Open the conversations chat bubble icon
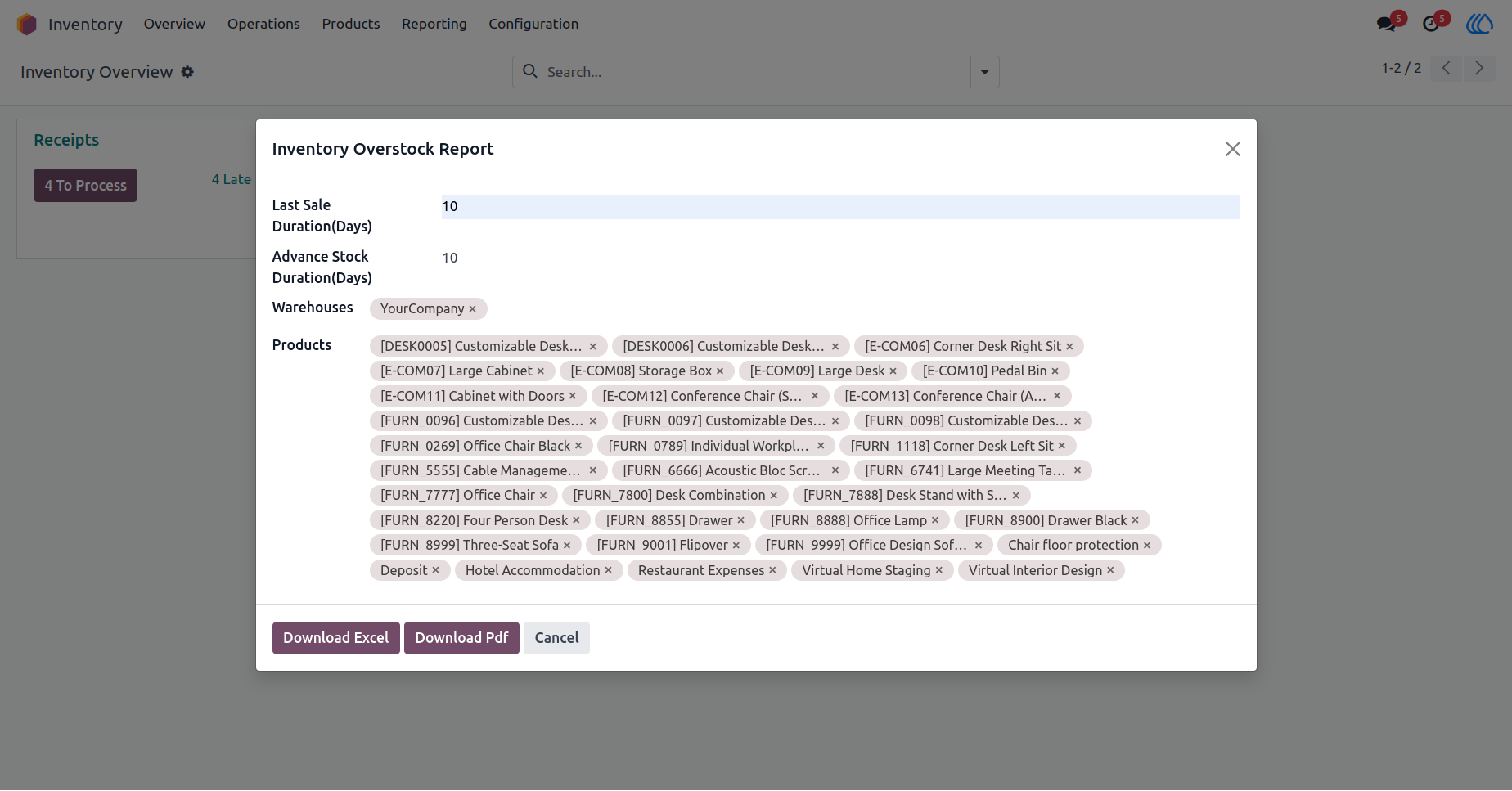This screenshot has width=1512, height=791. point(1386,24)
